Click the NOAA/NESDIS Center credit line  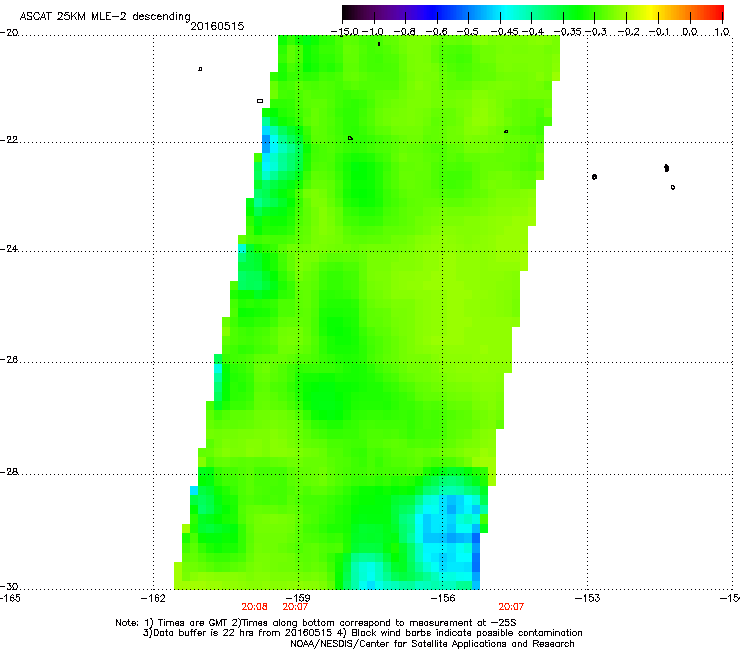coord(432,644)
